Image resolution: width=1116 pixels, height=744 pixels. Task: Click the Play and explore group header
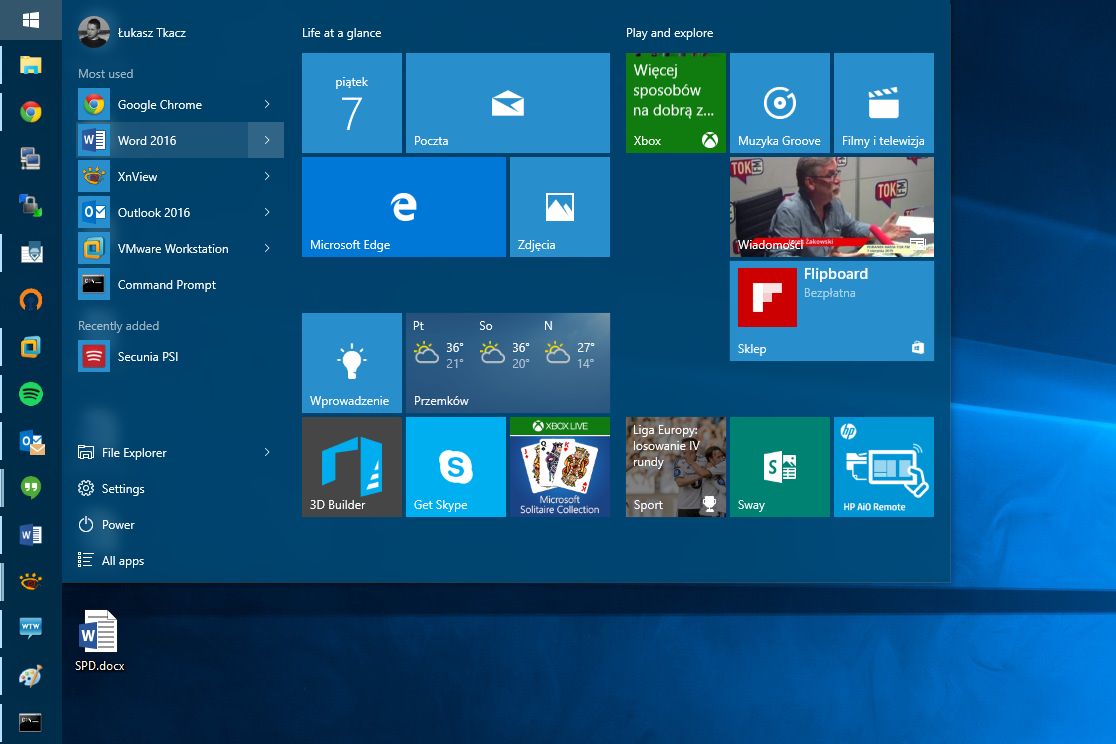[x=669, y=33]
